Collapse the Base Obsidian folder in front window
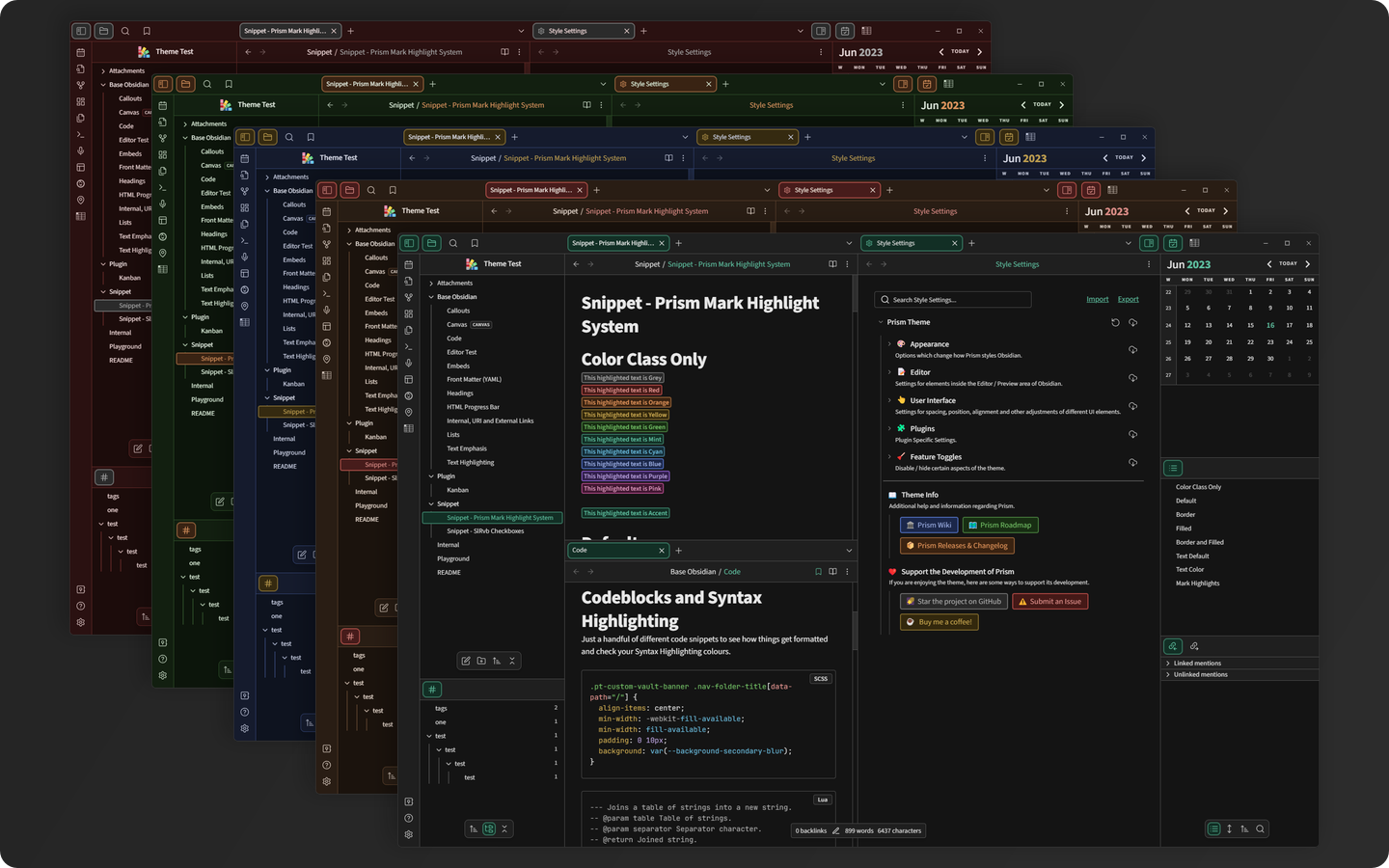 [x=431, y=297]
